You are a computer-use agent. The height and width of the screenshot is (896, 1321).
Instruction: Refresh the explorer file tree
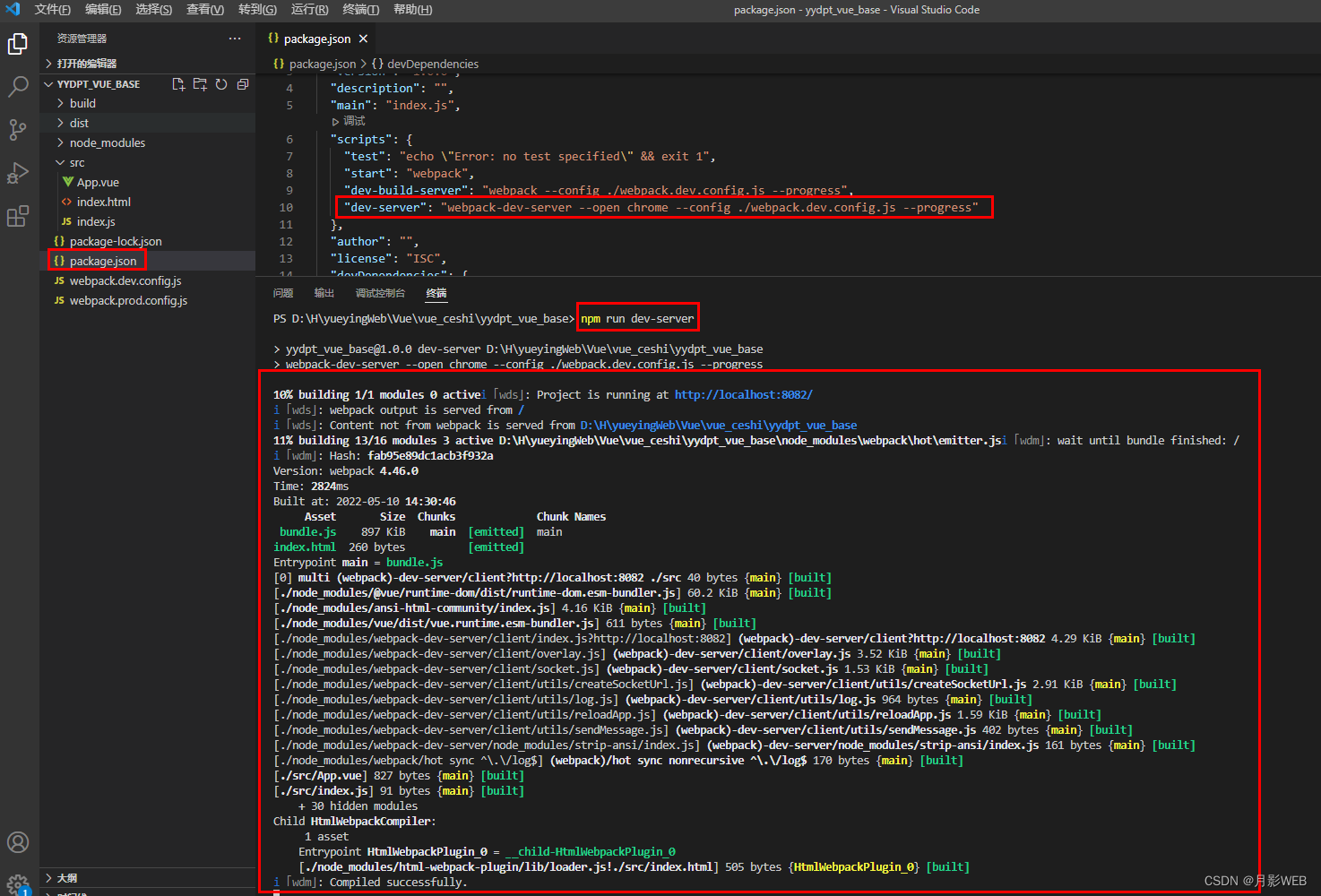pyautogui.click(x=221, y=84)
